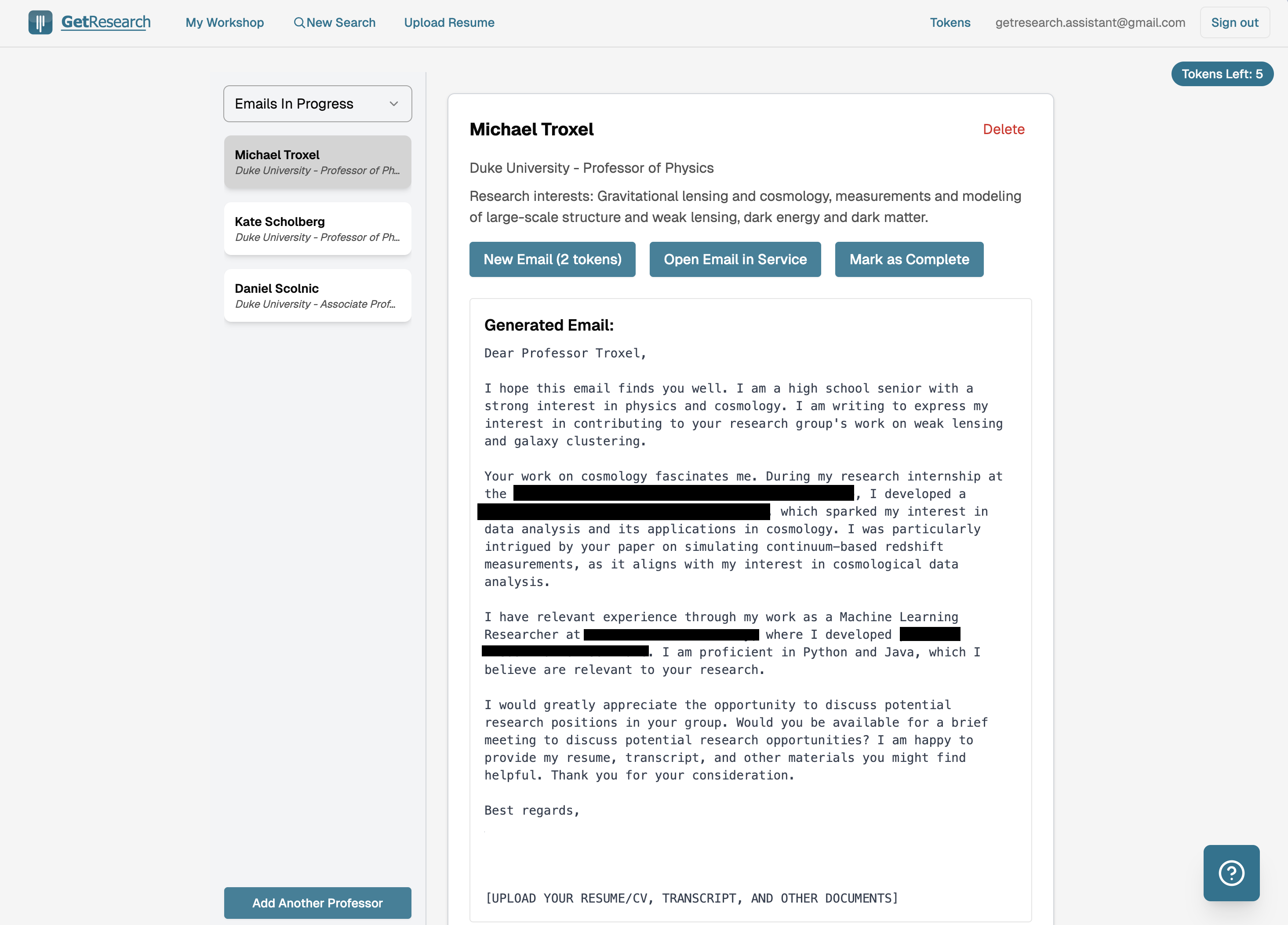Image resolution: width=1288 pixels, height=925 pixels.
Task: Generate New Email for 2 tokens
Action: (552, 259)
